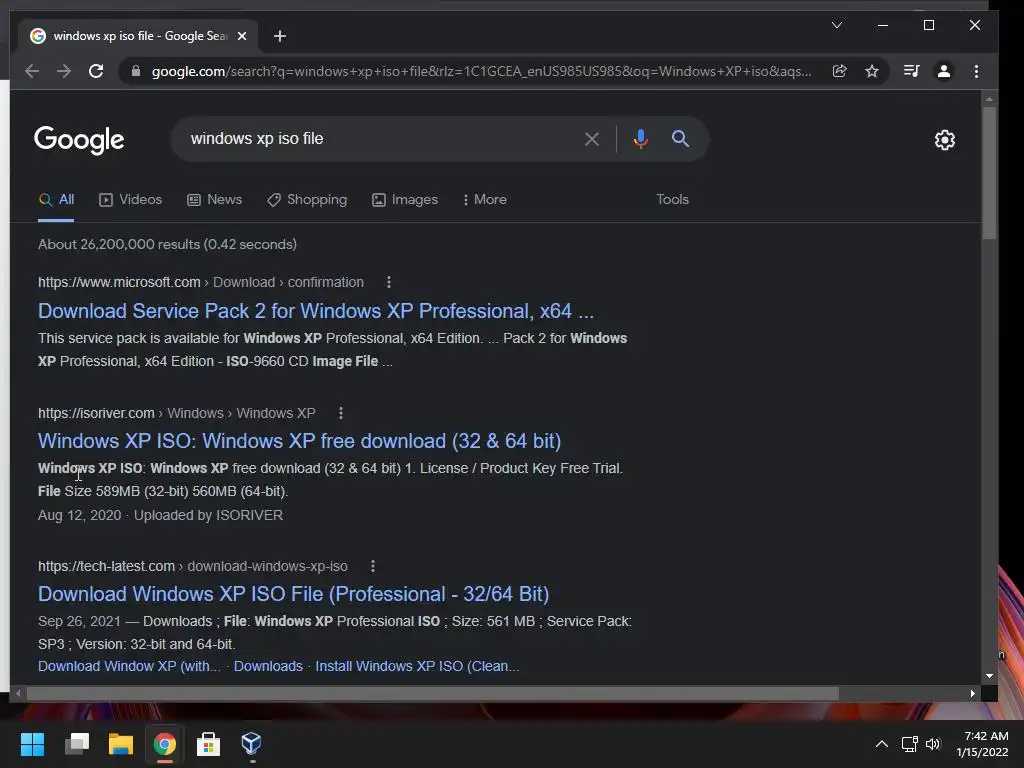This screenshot has width=1024, height=768.
Task: Open Windows XP ISO free download link
Action: click(x=300, y=441)
